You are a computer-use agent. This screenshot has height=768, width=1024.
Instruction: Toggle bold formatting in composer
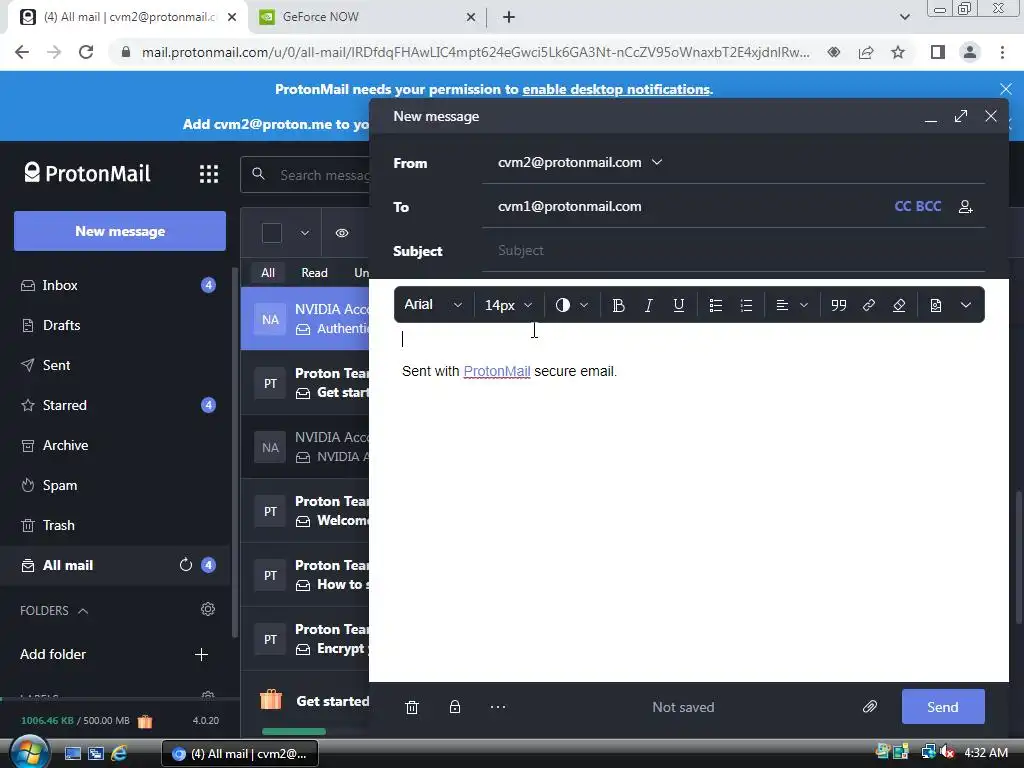(x=618, y=305)
